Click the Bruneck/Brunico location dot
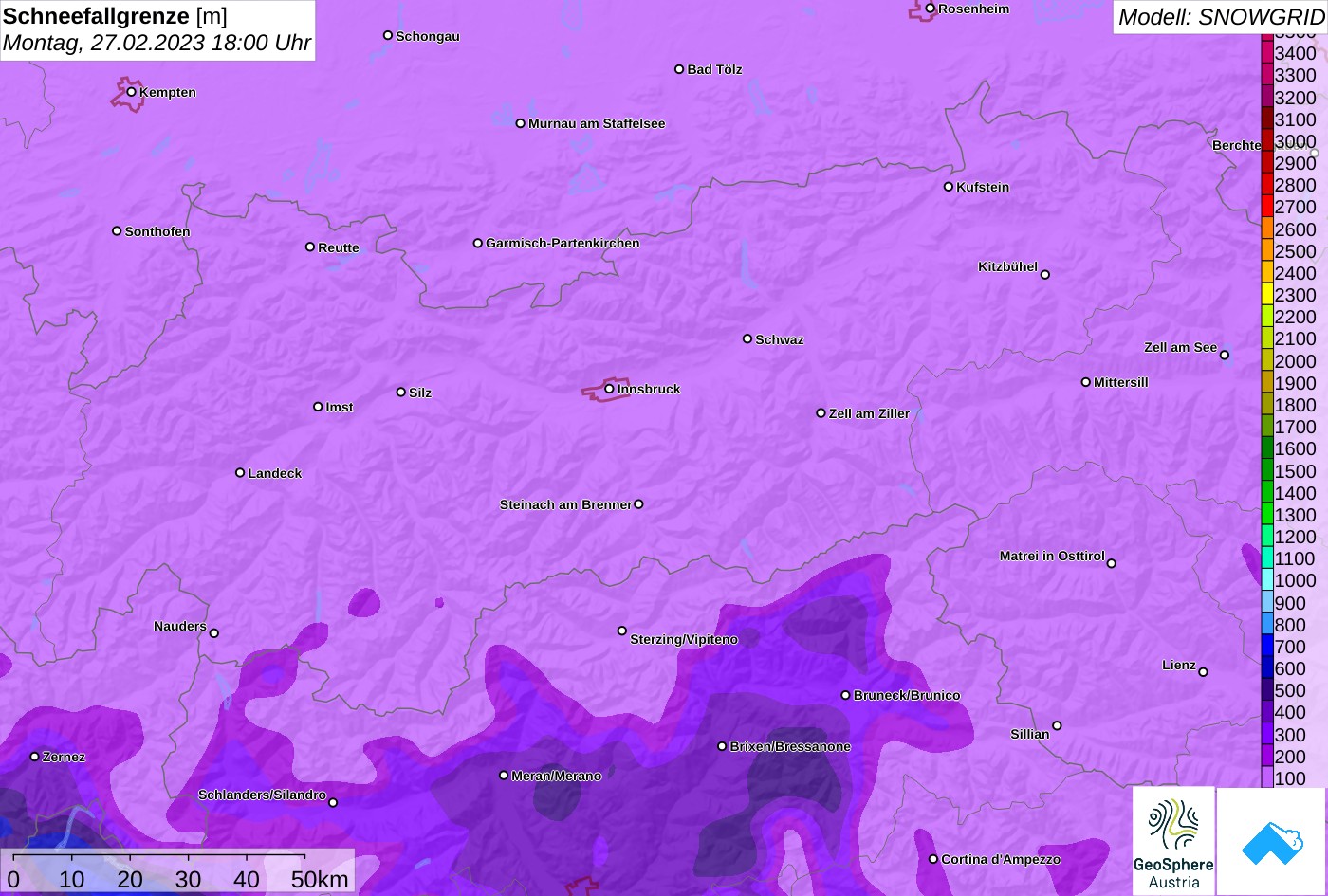The image size is (1328, 896). coord(846,695)
